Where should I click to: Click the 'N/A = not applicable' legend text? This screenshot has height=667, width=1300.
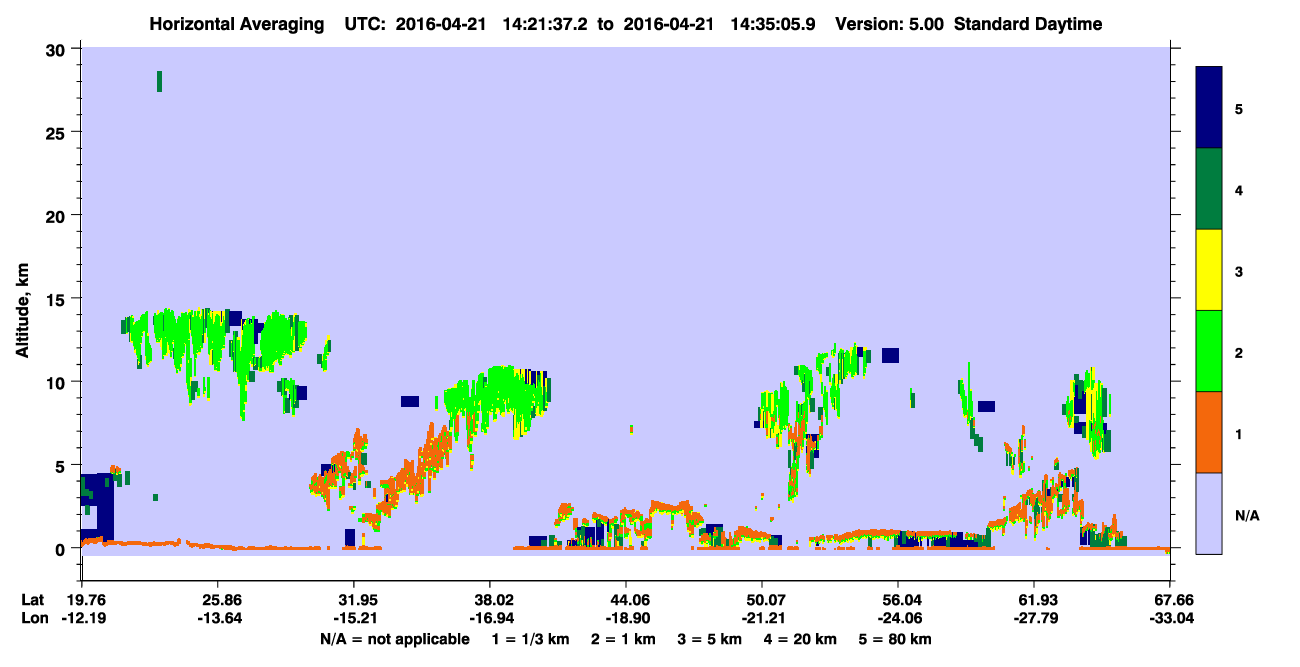[x=394, y=639]
